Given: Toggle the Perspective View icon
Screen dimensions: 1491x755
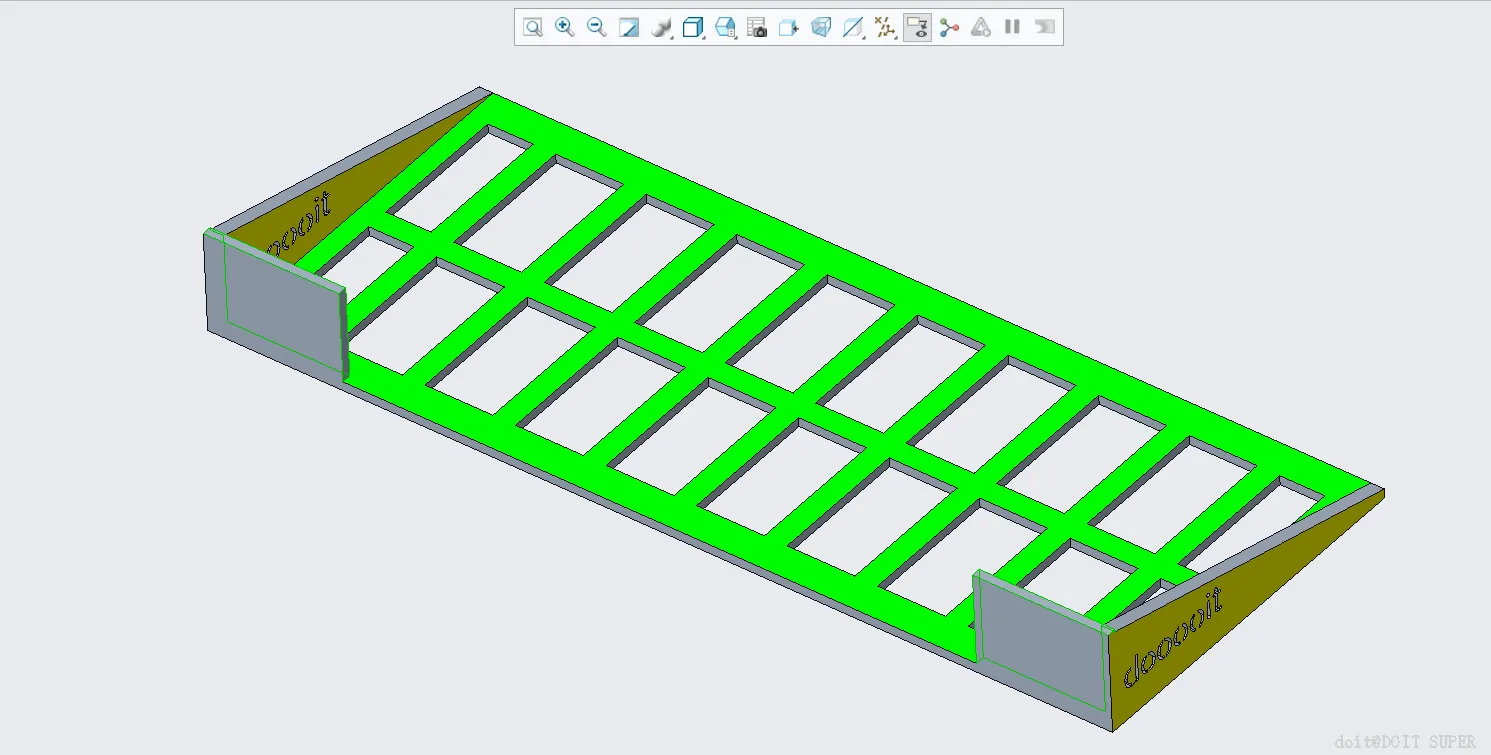Looking at the screenshot, I should [x=821, y=27].
